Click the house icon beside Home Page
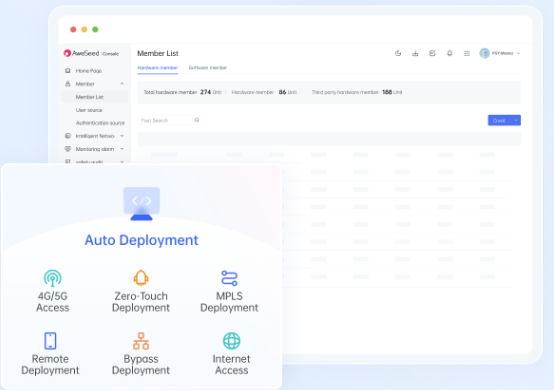The height and width of the screenshot is (390, 554). pyautogui.click(x=68, y=71)
